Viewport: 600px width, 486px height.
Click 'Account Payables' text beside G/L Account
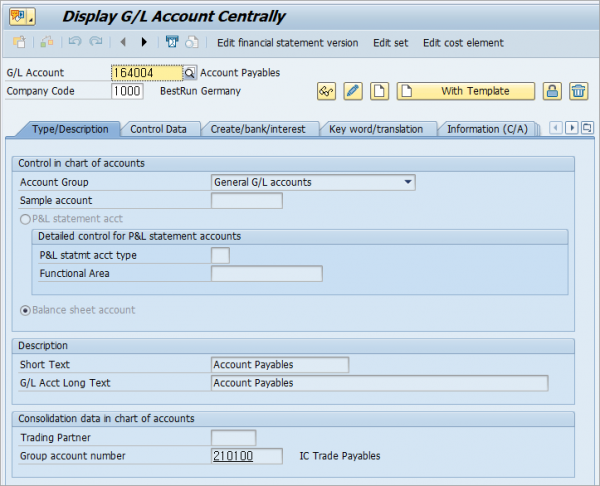(x=240, y=73)
